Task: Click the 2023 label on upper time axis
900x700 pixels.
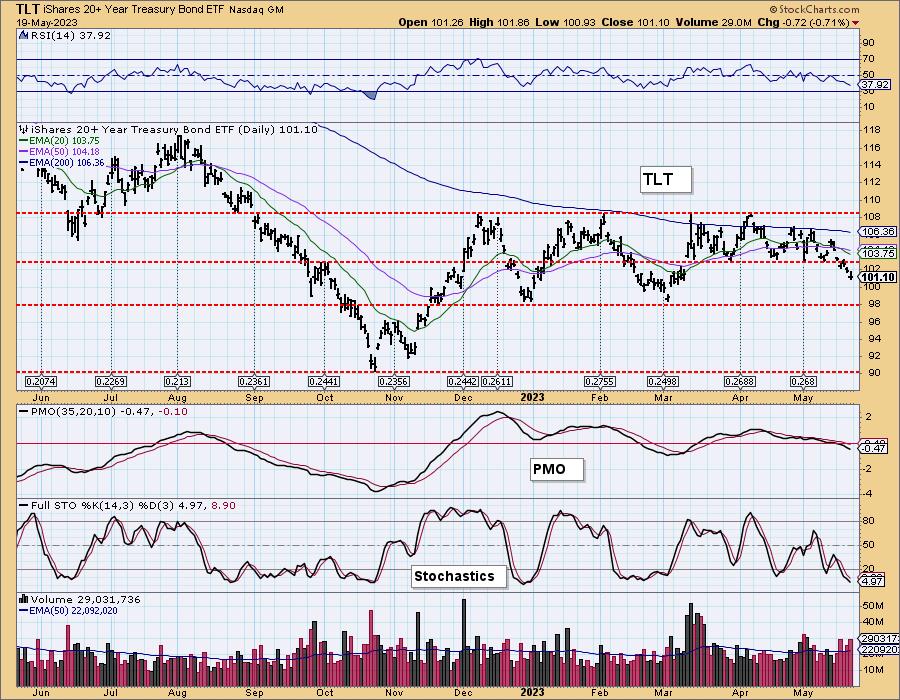Action: point(532,397)
